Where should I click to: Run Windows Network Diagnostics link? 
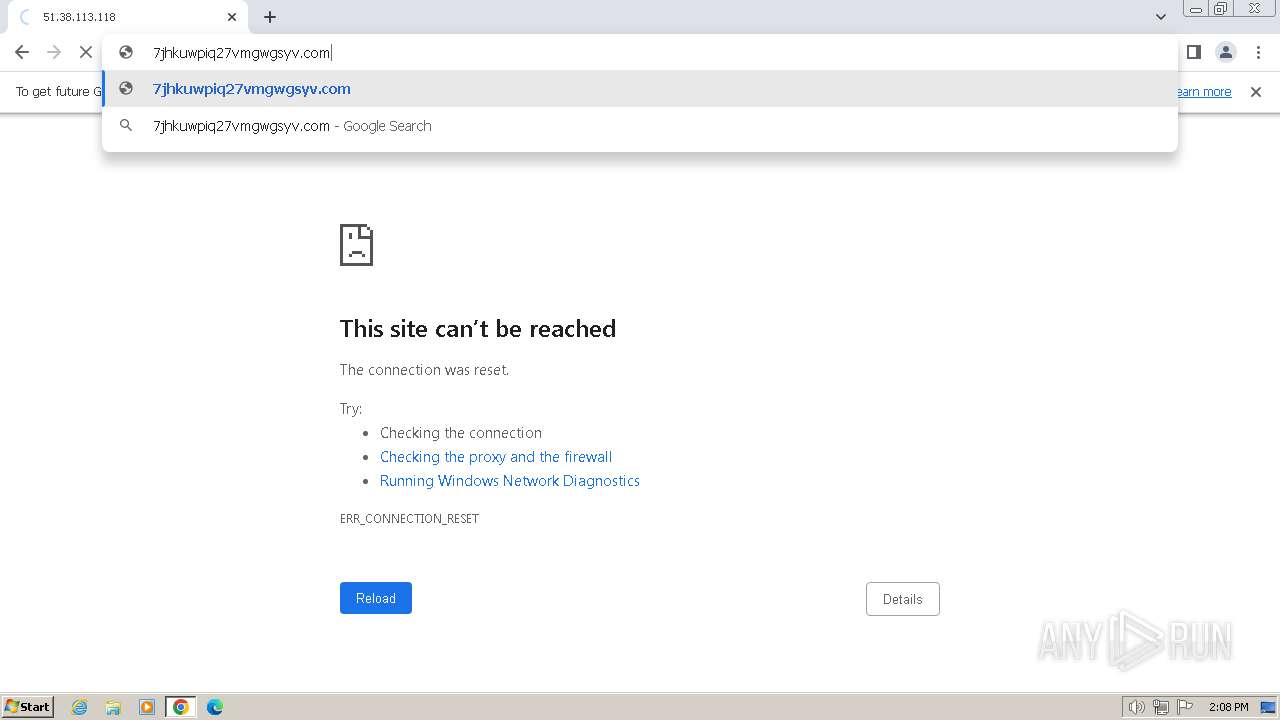click(x=510, y=481)
